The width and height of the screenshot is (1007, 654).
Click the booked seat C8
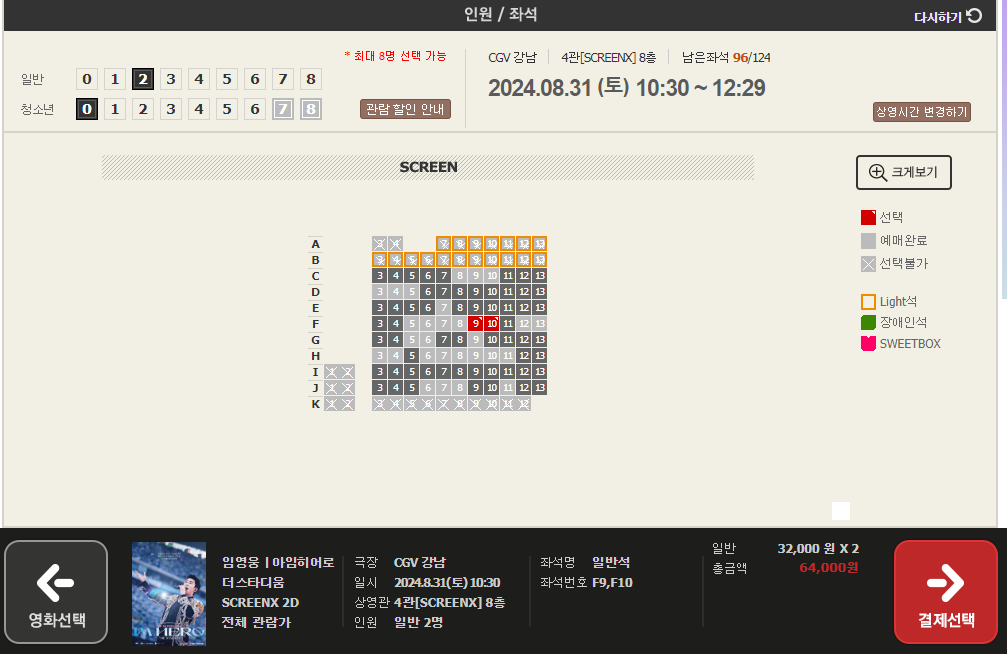coord(460,276)
